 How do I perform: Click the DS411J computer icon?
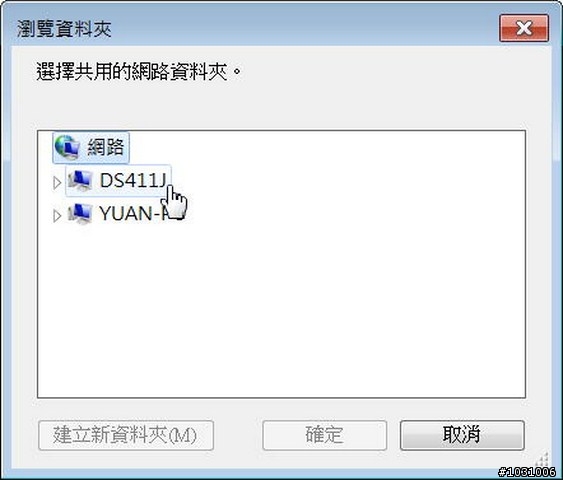tap(79, 180)
